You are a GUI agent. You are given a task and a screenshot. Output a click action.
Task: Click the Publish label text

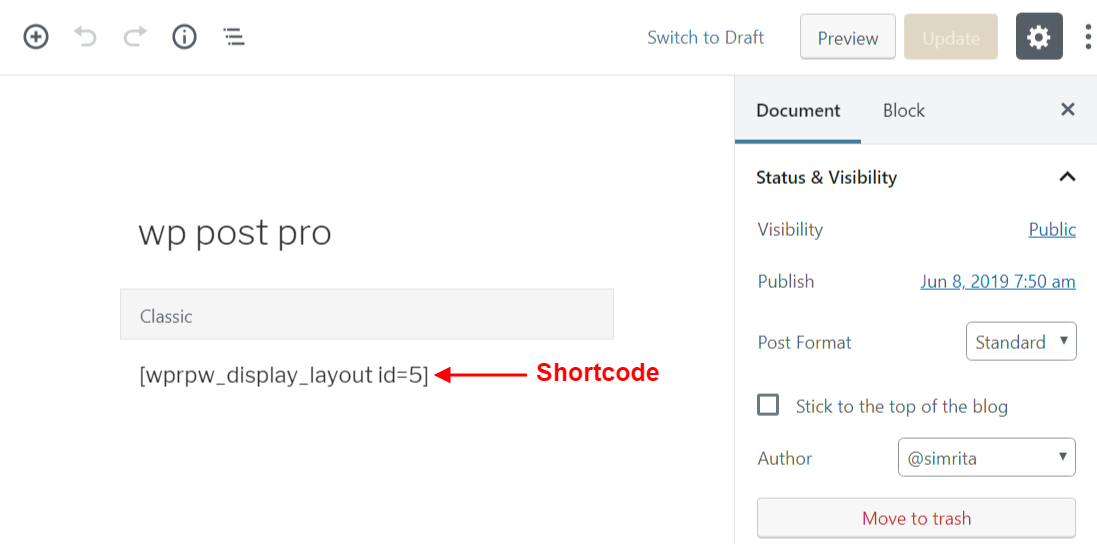tap(786, 282)
